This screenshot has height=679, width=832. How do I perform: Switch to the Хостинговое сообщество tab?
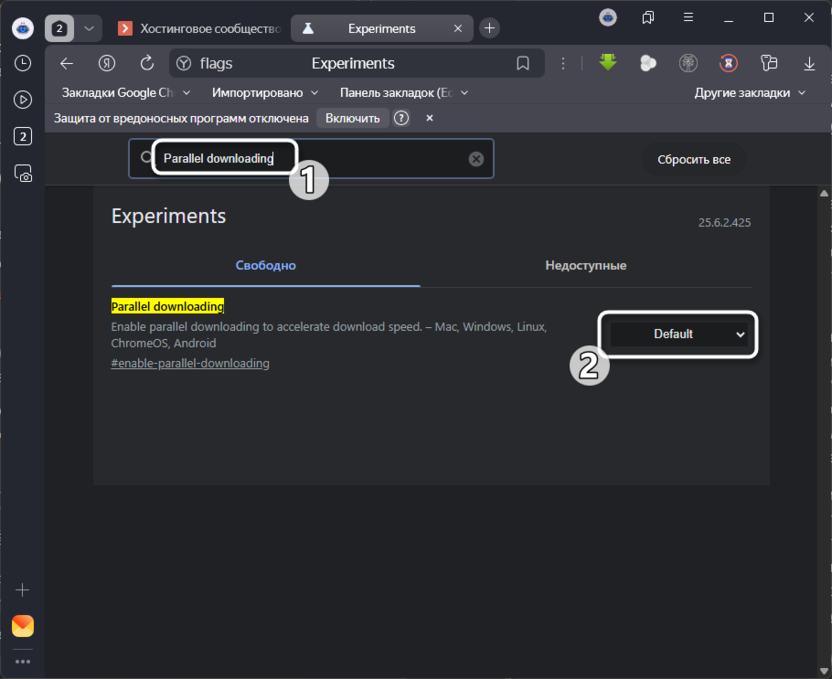[x=200, y=28]
